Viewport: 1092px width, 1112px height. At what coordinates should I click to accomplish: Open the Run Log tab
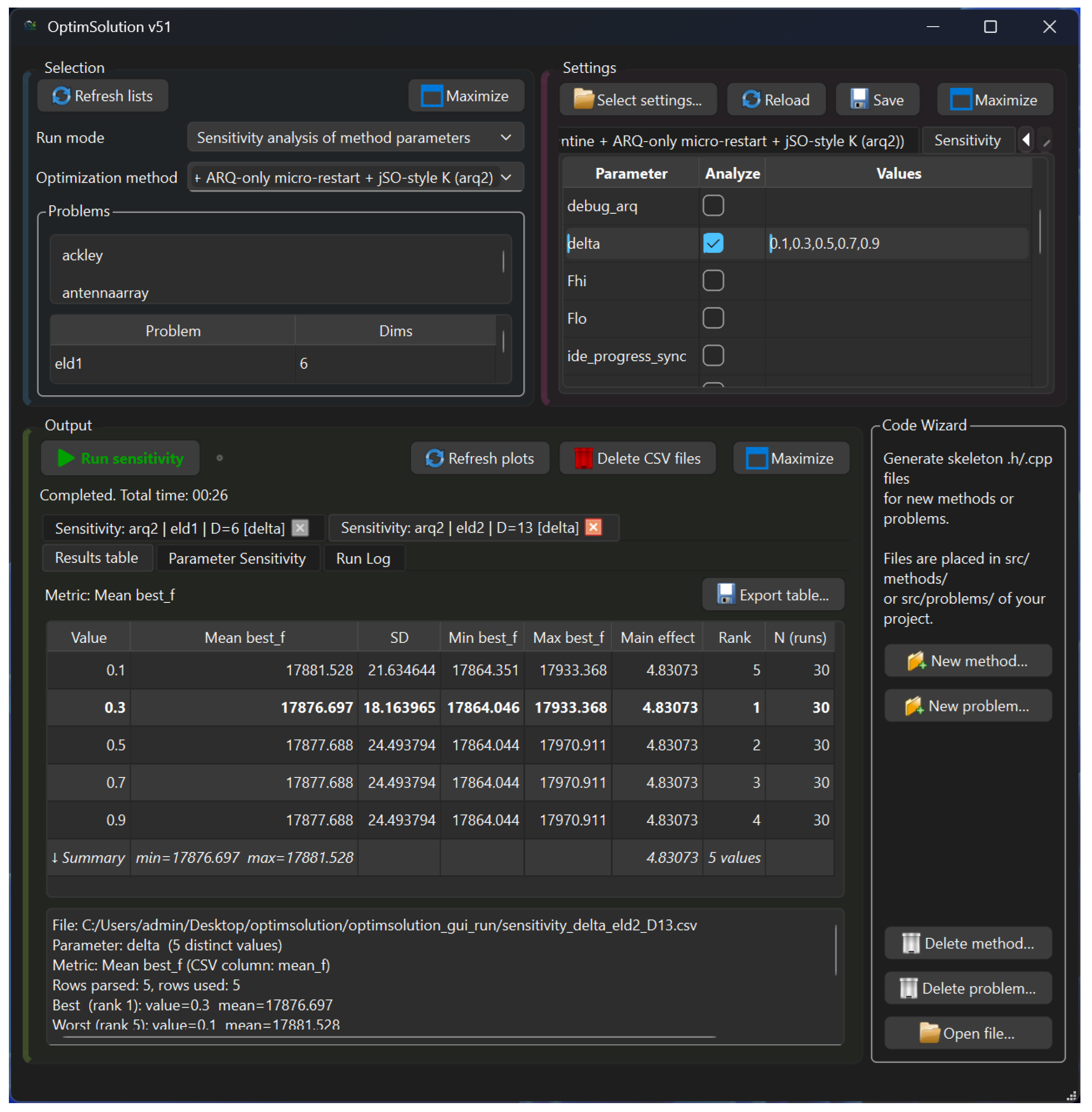pos(363,558)
